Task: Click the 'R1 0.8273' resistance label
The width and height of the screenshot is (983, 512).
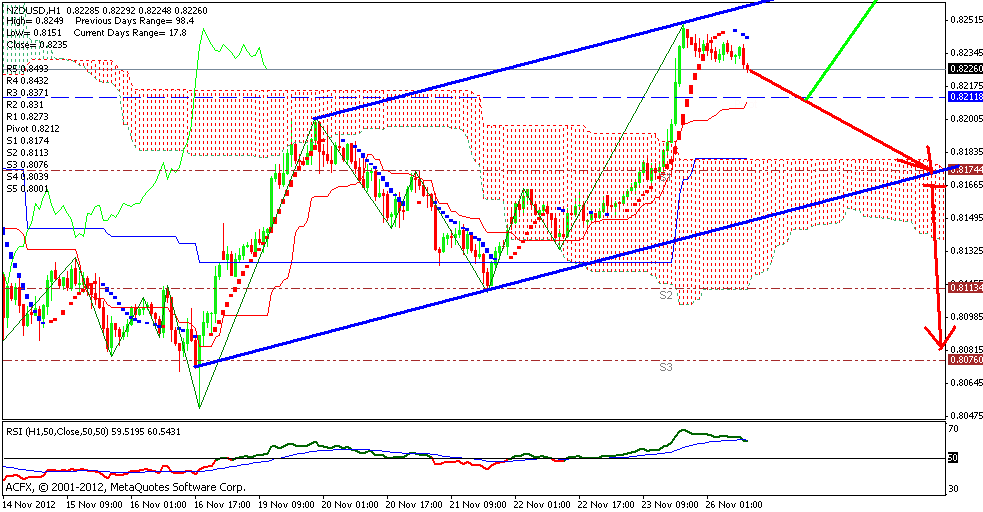Action: coord(27,117)
